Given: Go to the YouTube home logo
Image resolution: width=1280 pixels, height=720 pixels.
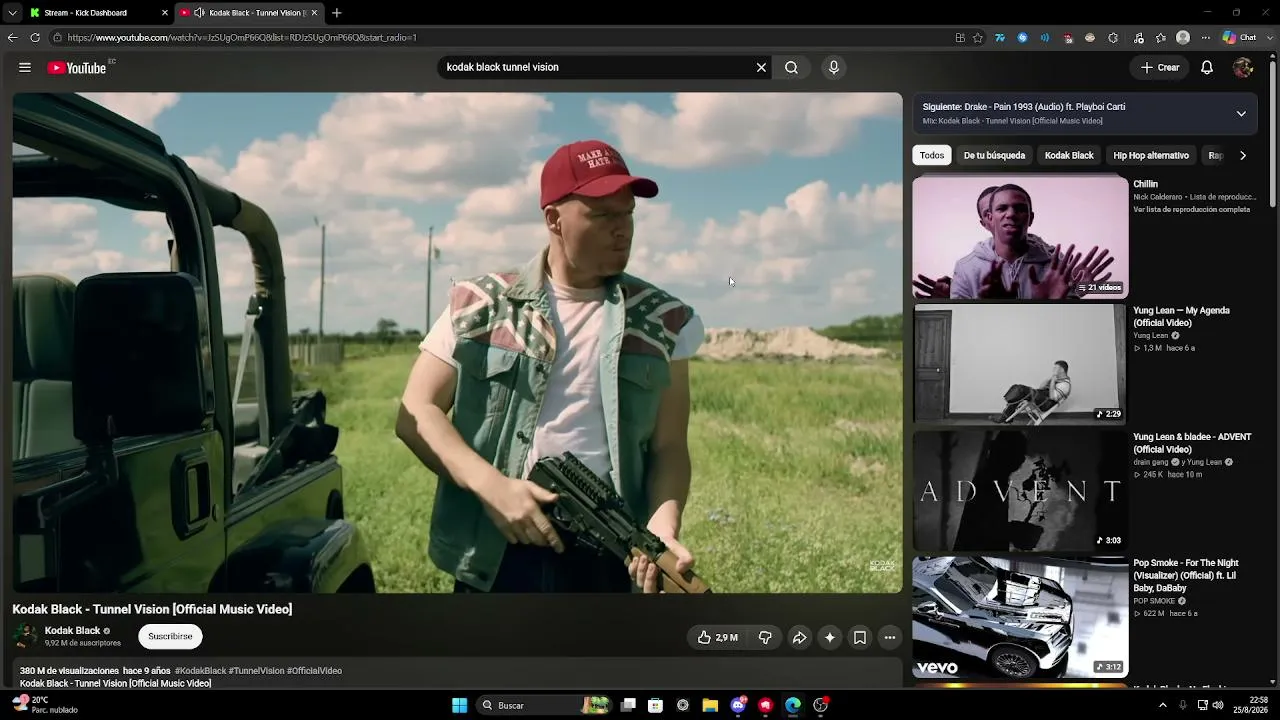Looking at the screenshot, I should (77, 68).
